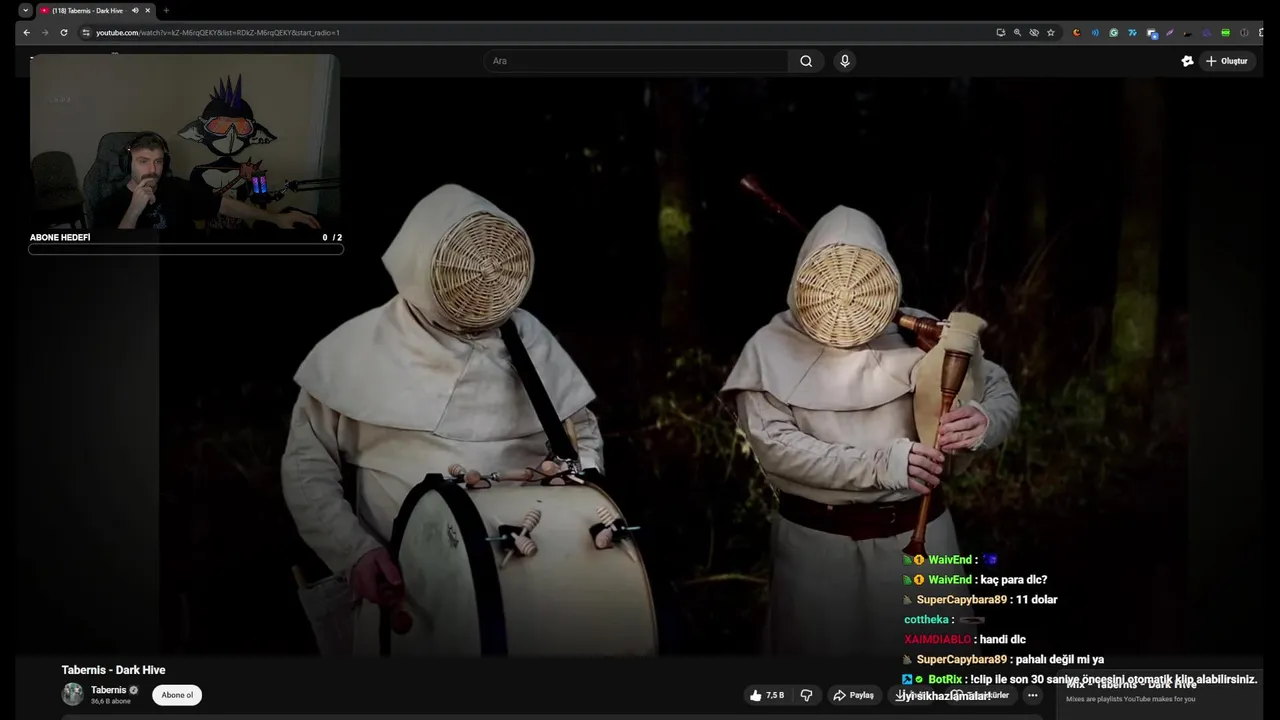Screen dimensions: 1280x720
Task: Click the install app icon in address bar
Action: (x=1001, y=32)
